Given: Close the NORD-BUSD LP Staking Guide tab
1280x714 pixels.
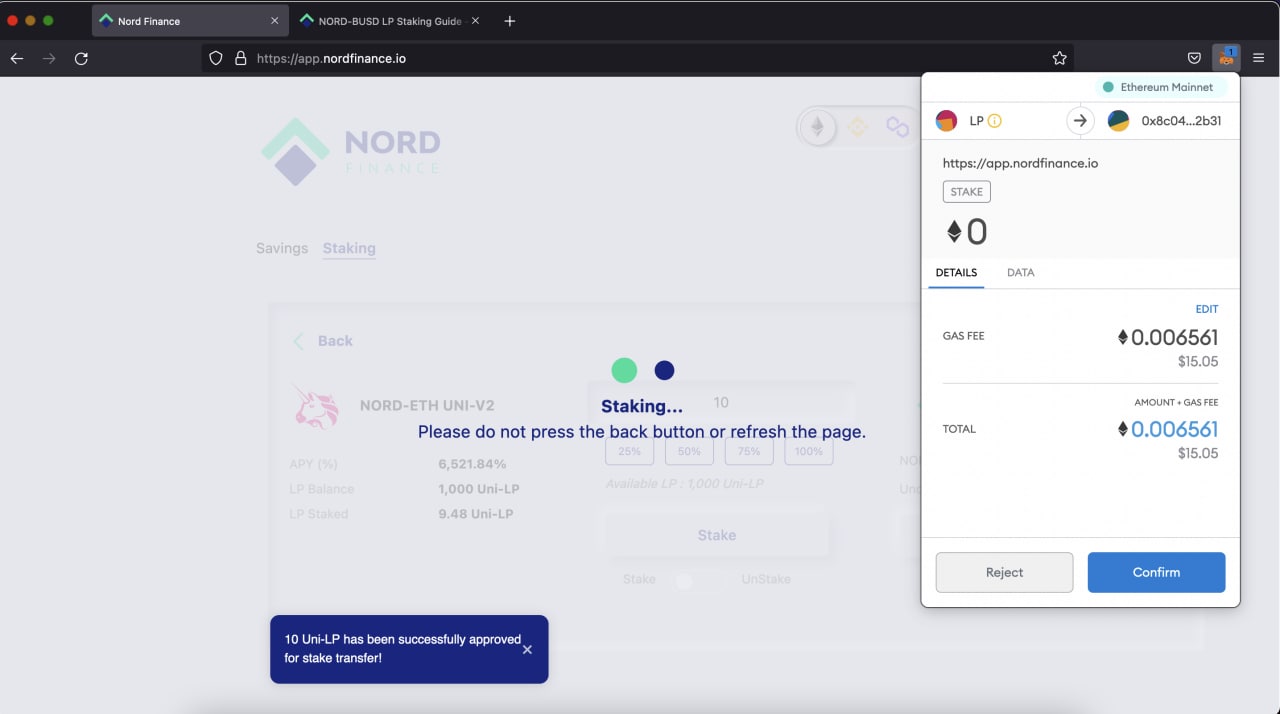Looking at the screenshot, I should click(475, 21).
